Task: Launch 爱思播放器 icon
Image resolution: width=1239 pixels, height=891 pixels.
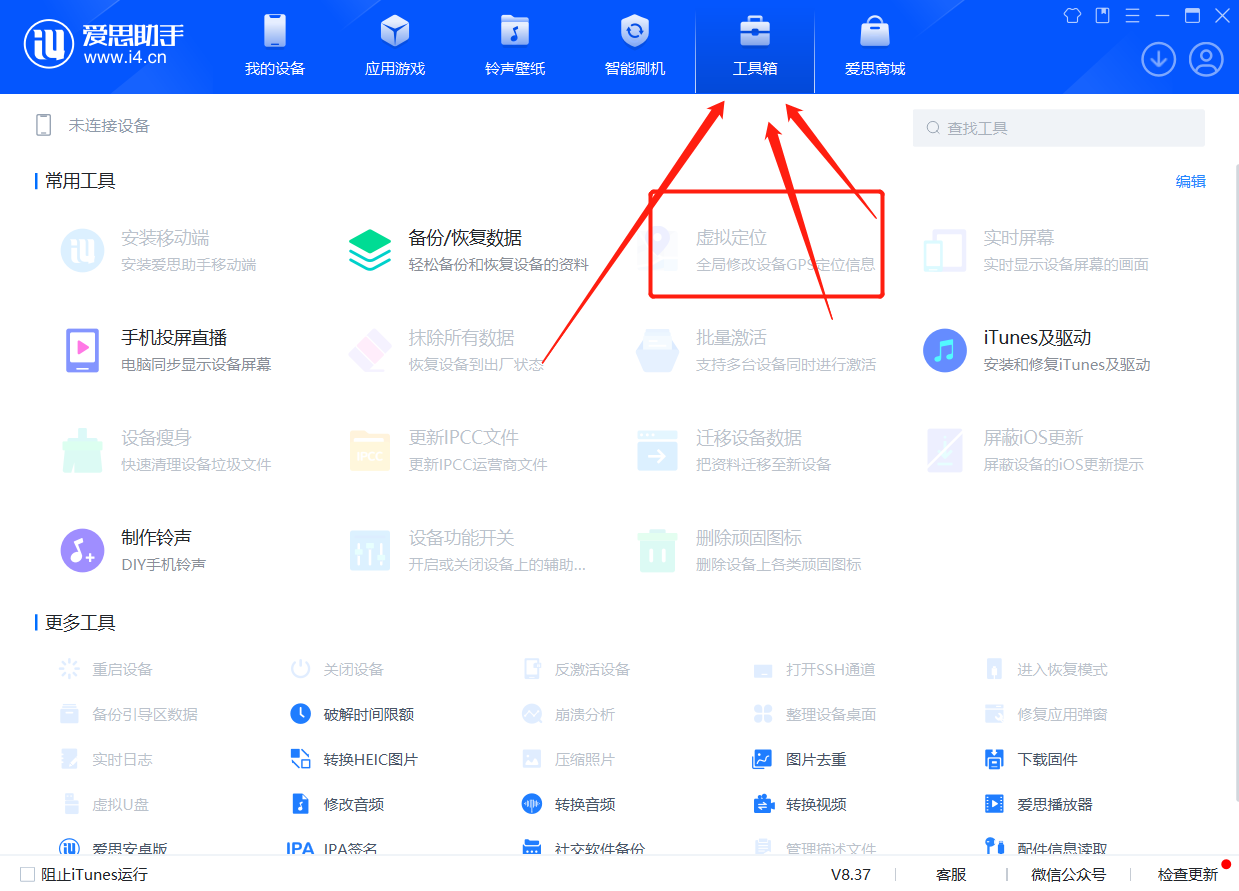Action: [x=994, y=804]
